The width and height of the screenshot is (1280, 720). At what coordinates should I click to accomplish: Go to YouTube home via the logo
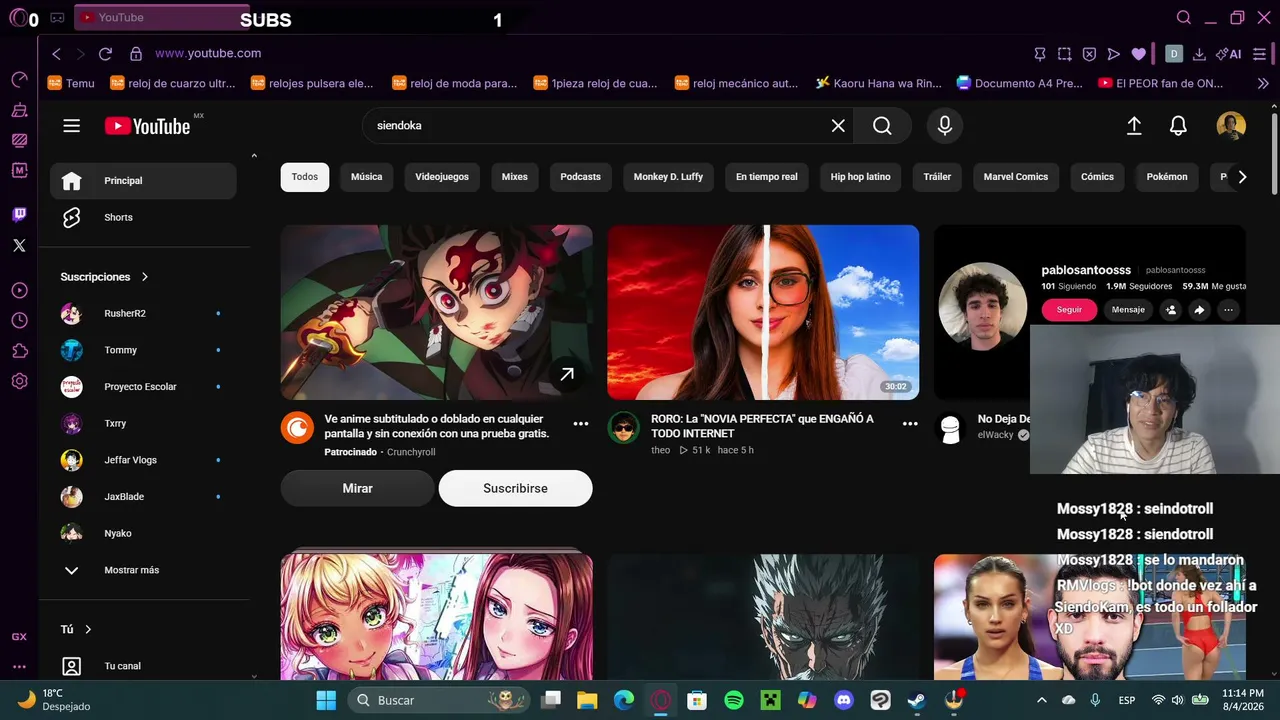(x=148, y=126)
